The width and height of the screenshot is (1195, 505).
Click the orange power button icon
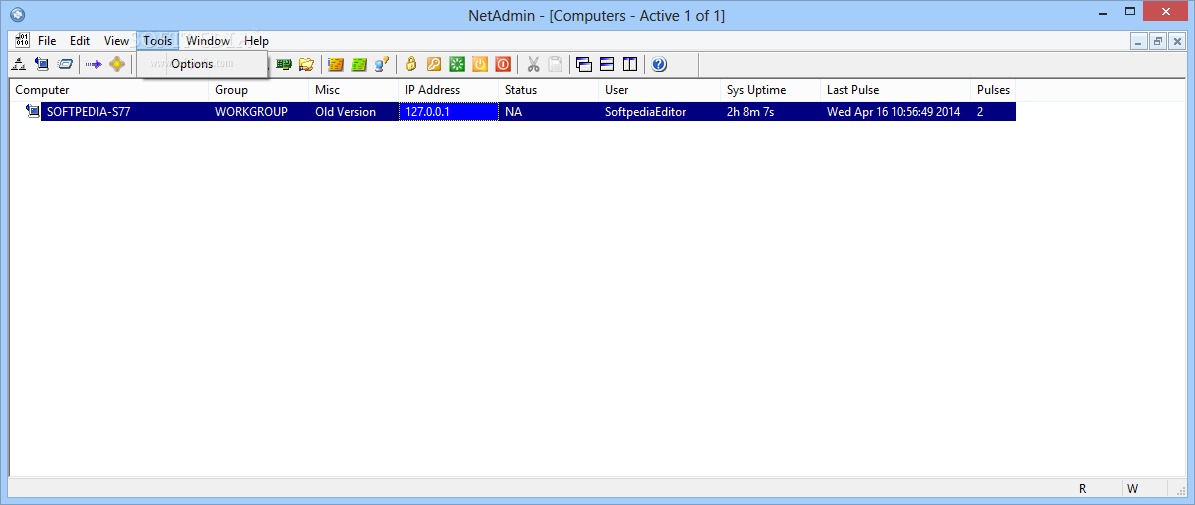[479, 65]
